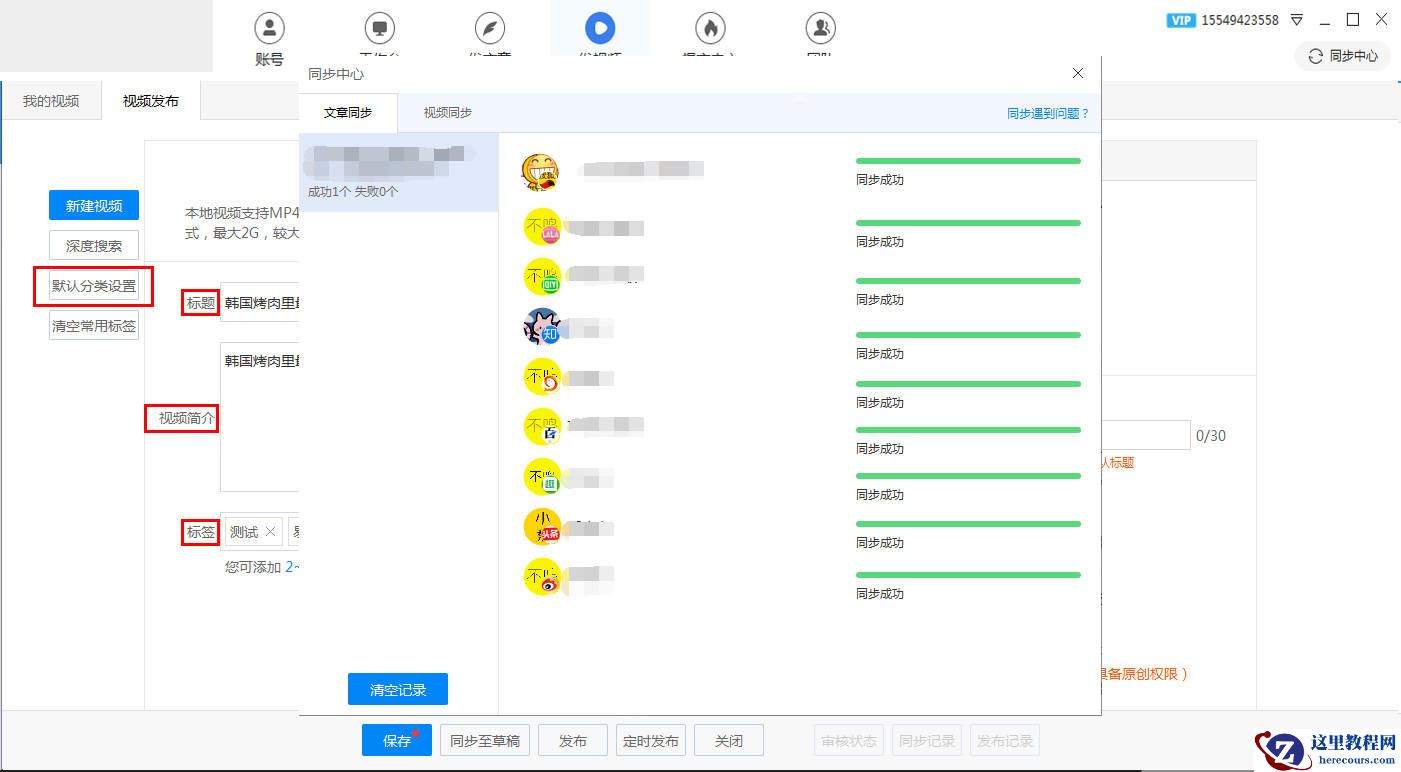Screen dimensions: 1401x772
Task: Click the account avatar with Zhihu 知 badge
Action: (x=542, y=327)
